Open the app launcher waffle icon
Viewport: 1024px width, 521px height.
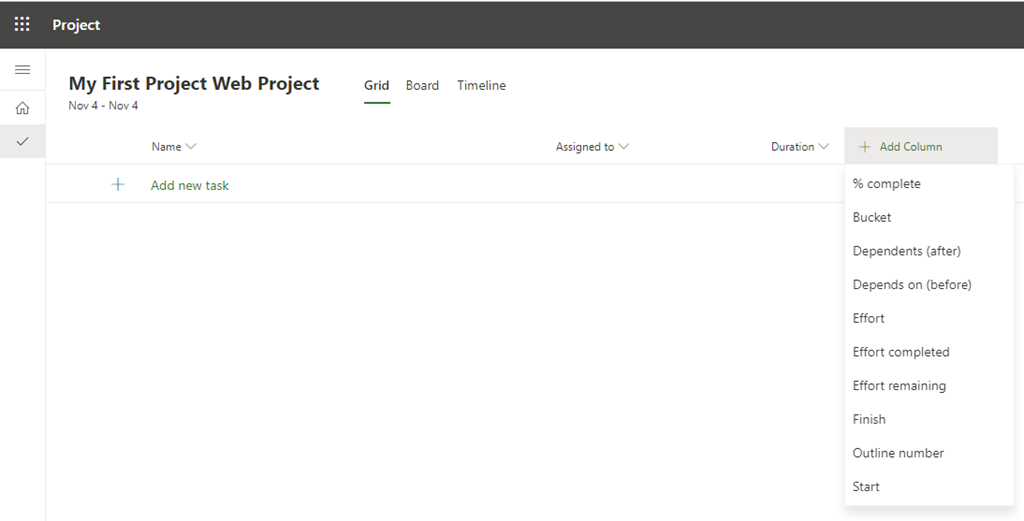tap(22, 24)
